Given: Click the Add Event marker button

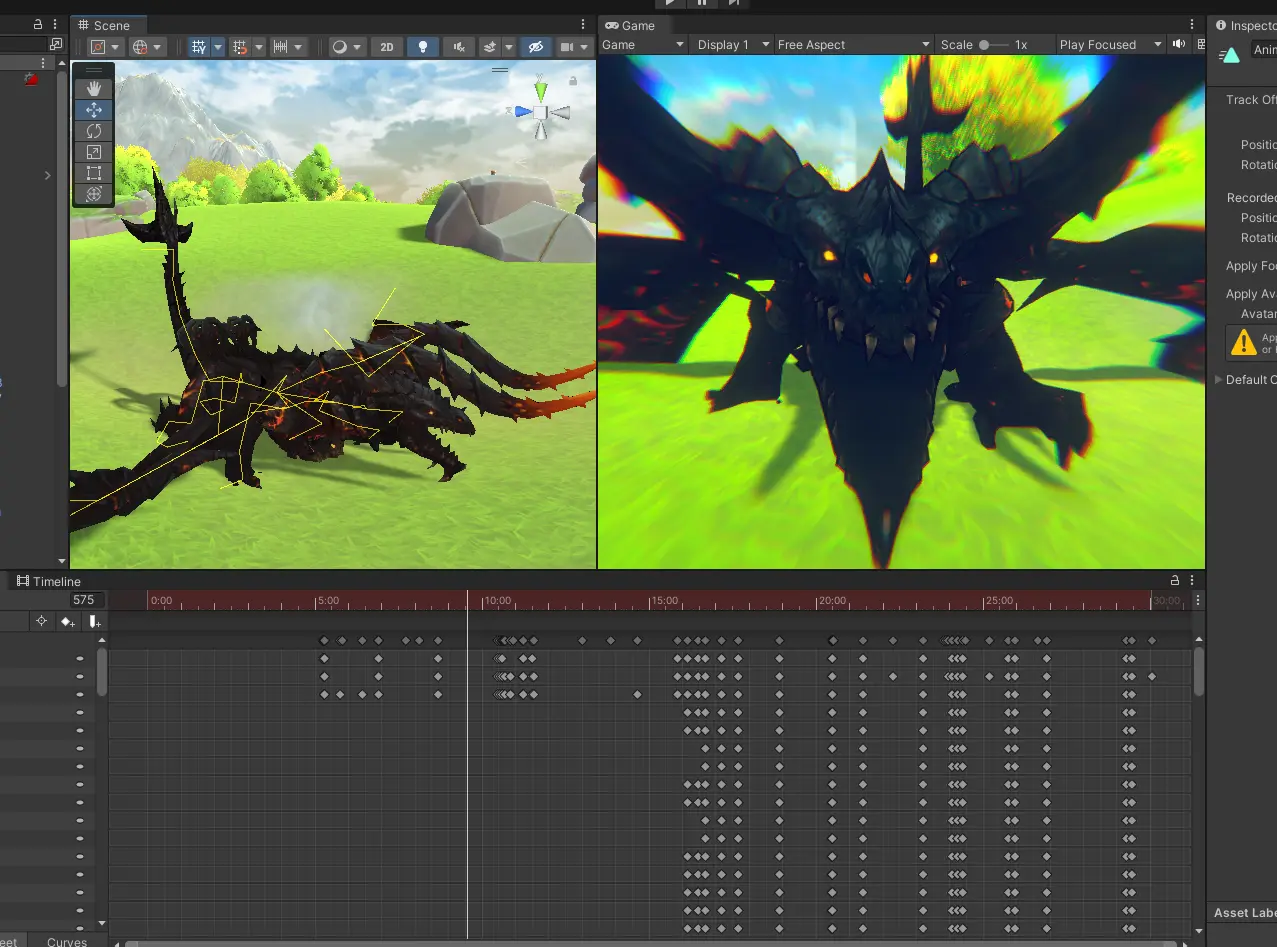Looking at the screenshot, I should pyautogui.click(x=94, y=622).
